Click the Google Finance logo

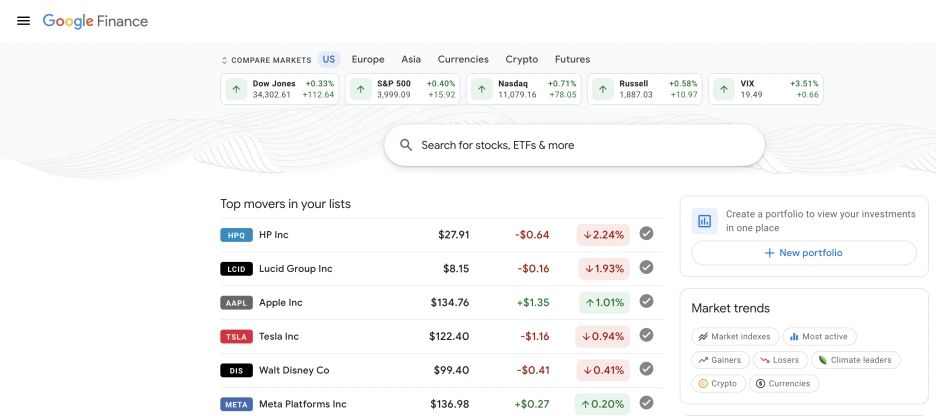[x=95, y=21]
